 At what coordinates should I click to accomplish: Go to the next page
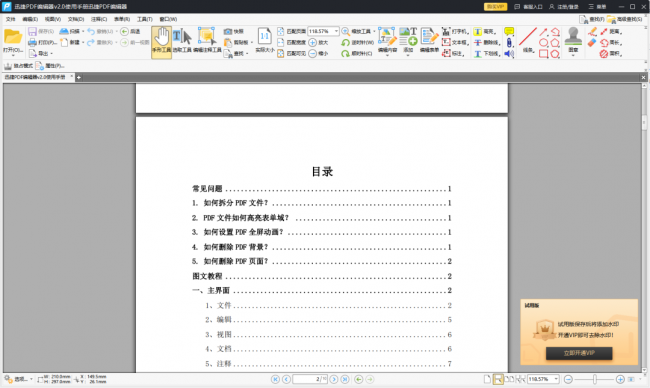coord(334,379)
